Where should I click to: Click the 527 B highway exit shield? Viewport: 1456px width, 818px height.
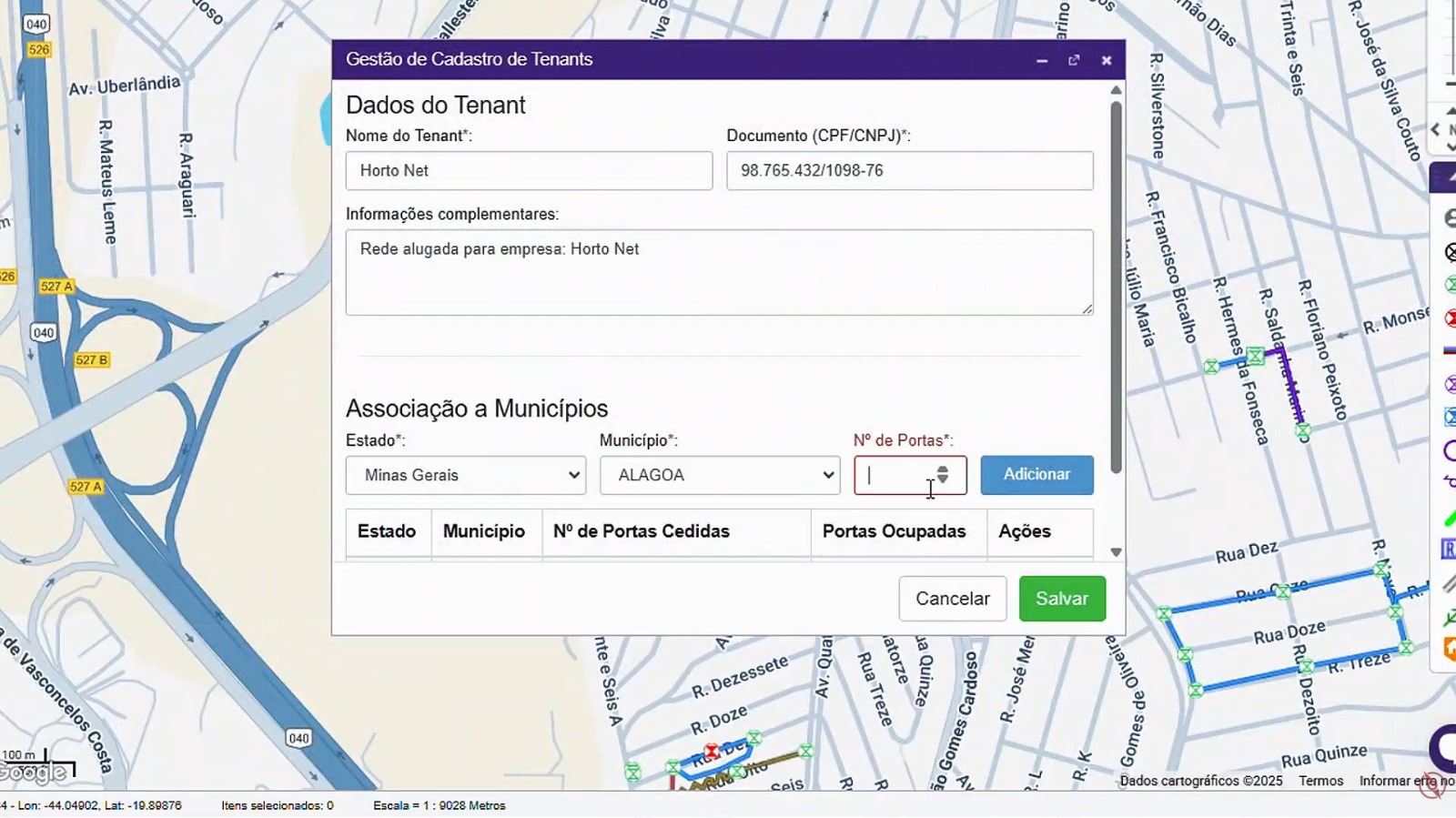[91, 360]
